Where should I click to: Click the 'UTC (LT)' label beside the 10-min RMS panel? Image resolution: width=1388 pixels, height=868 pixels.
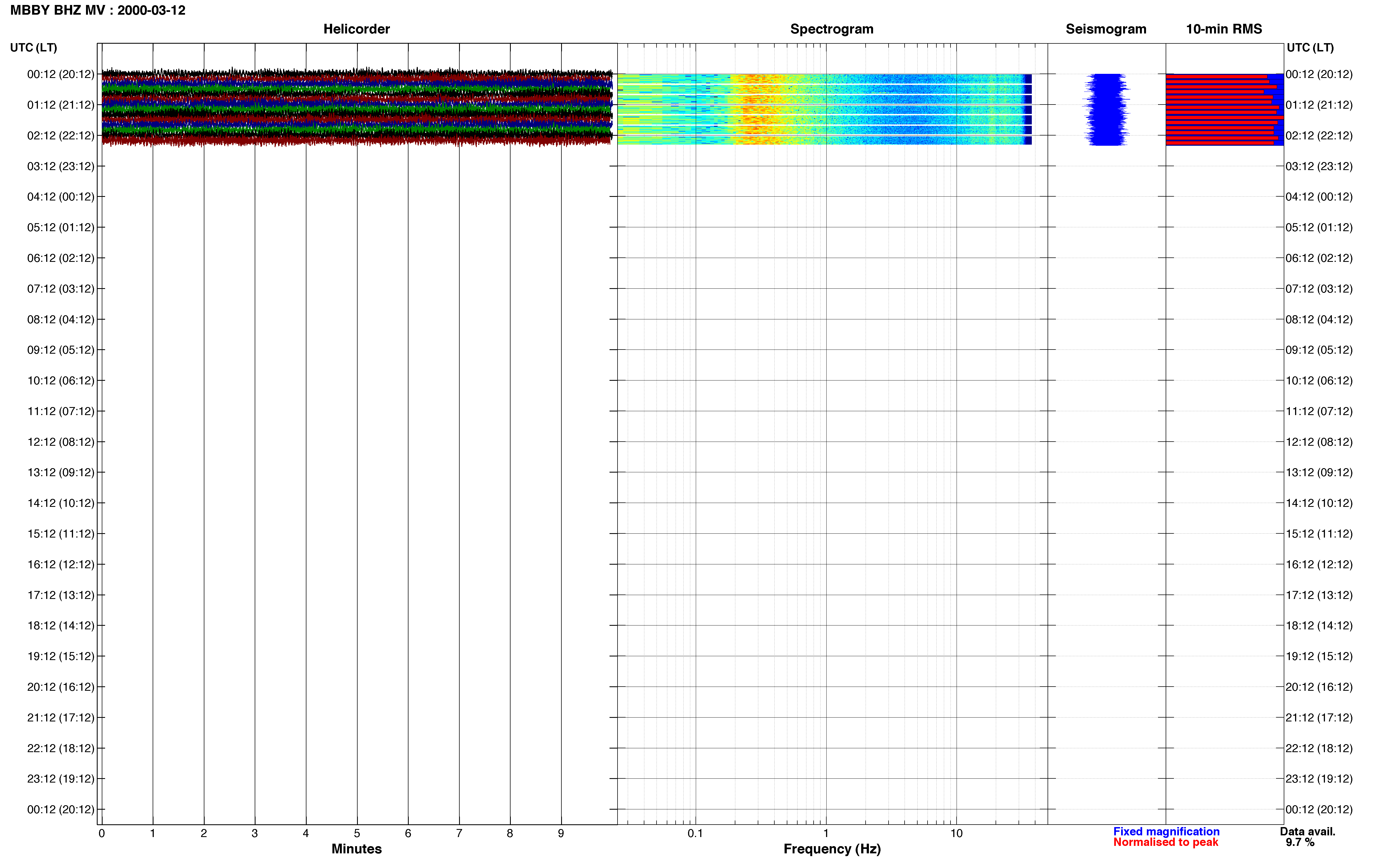1310,48
